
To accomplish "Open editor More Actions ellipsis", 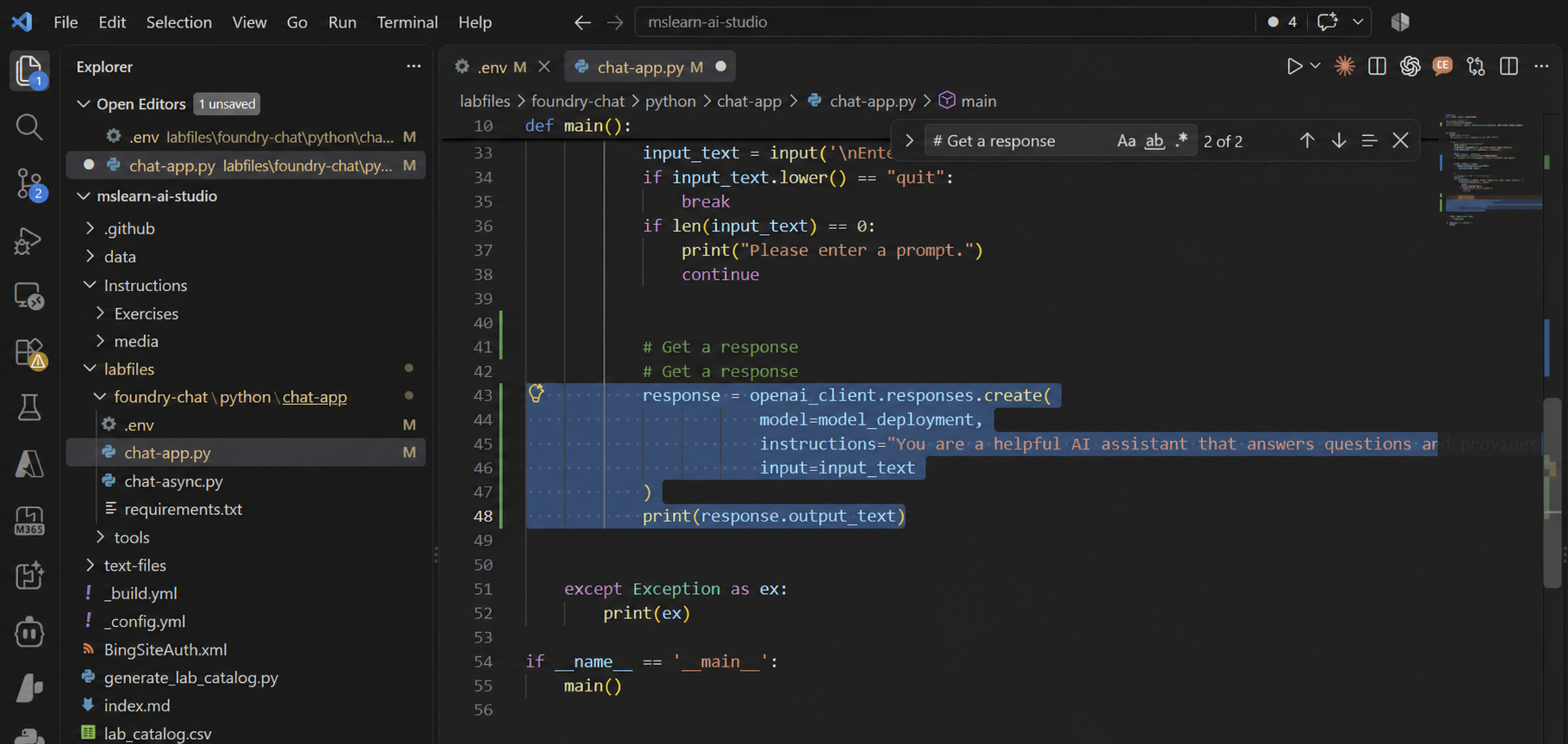I will point(1541,66).
